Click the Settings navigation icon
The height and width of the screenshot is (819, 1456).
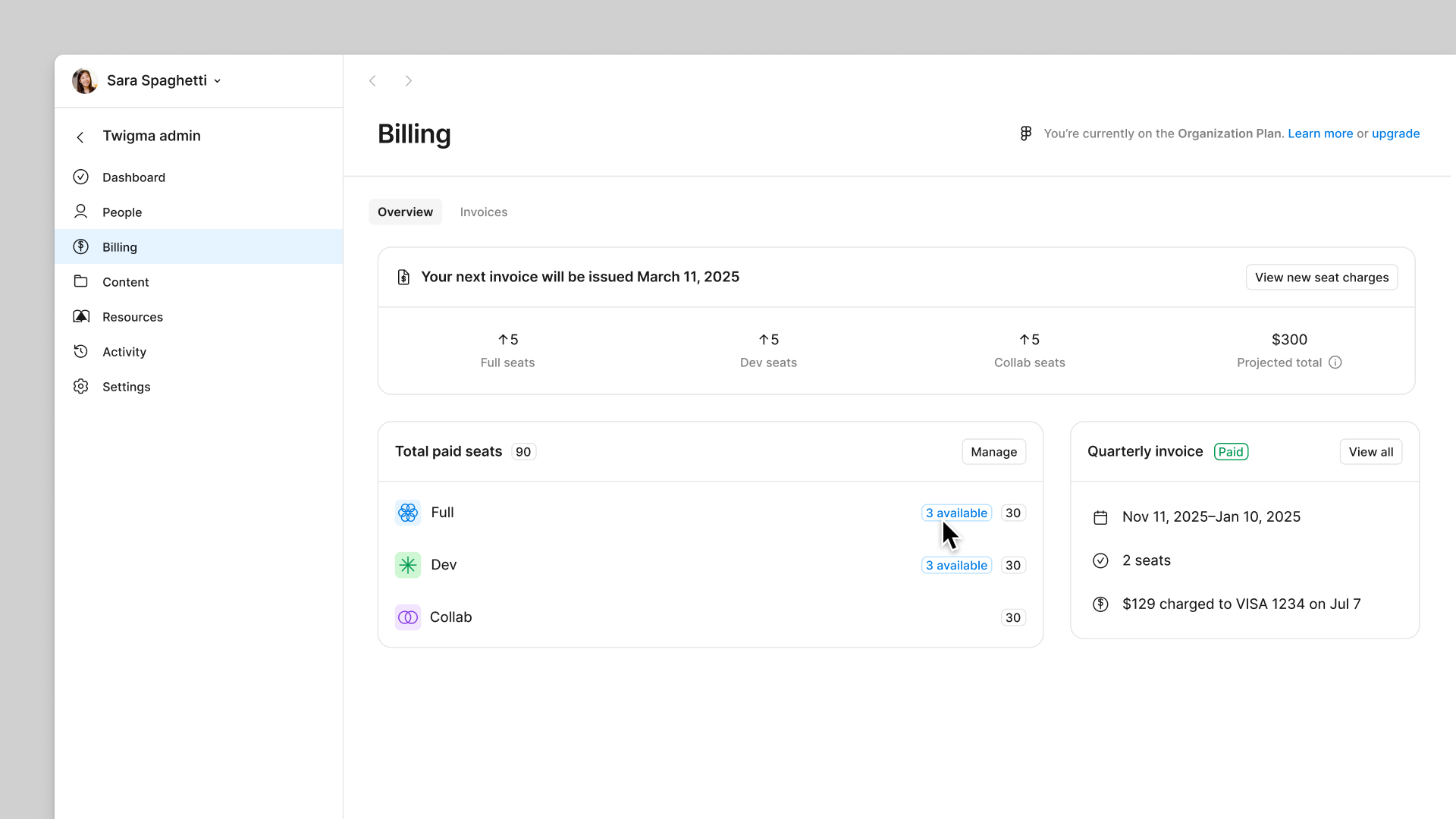[81, 387]
